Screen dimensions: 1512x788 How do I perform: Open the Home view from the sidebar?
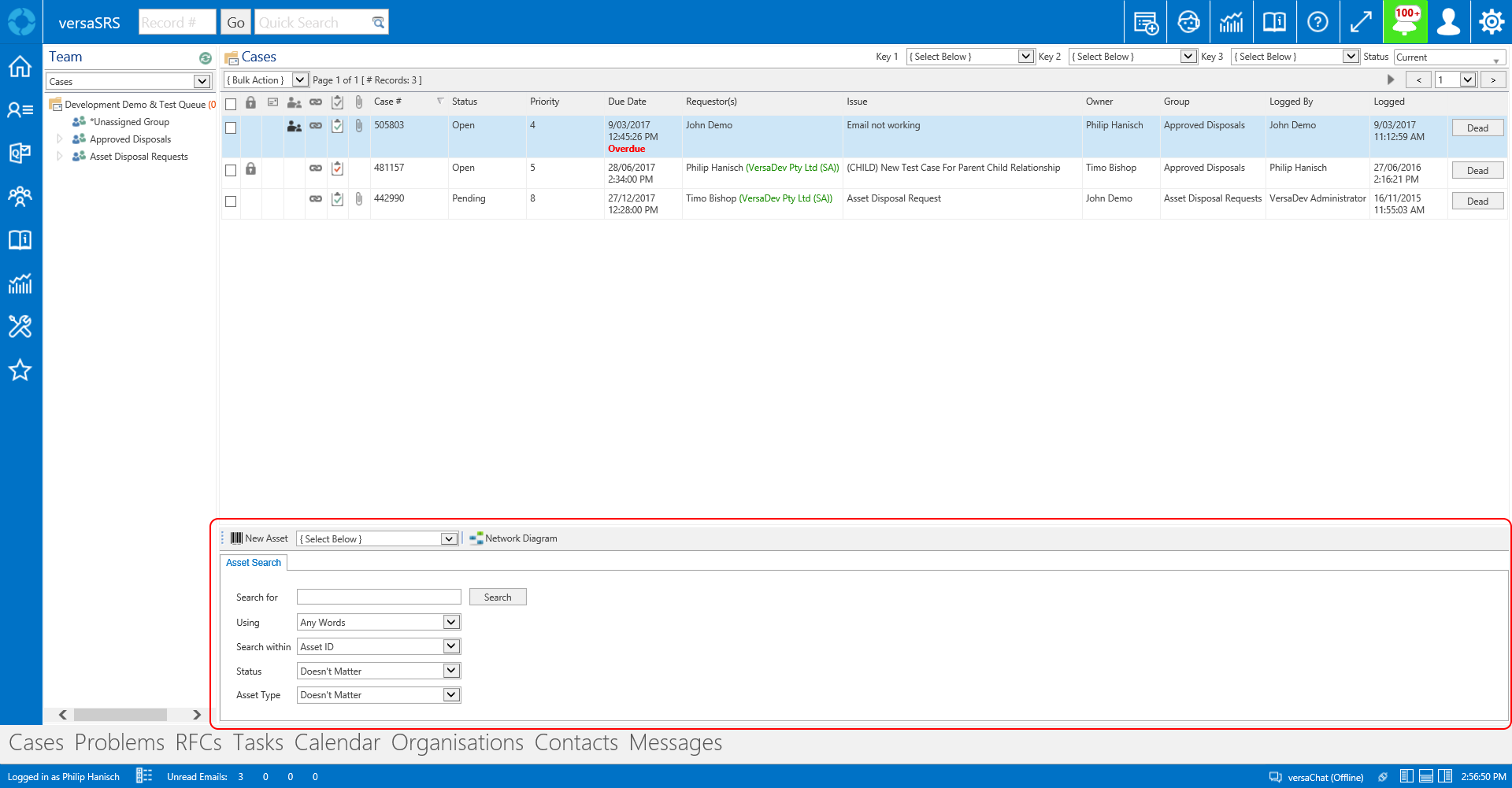point(20,67)
